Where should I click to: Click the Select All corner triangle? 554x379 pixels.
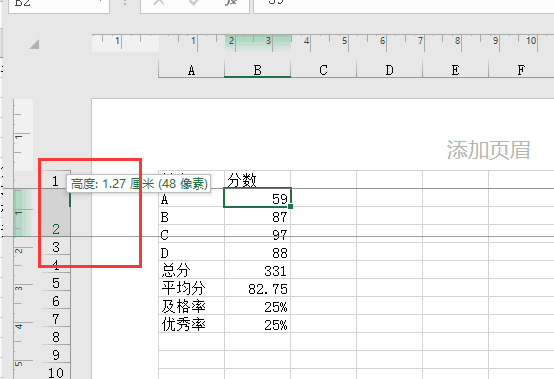point(34,44)
